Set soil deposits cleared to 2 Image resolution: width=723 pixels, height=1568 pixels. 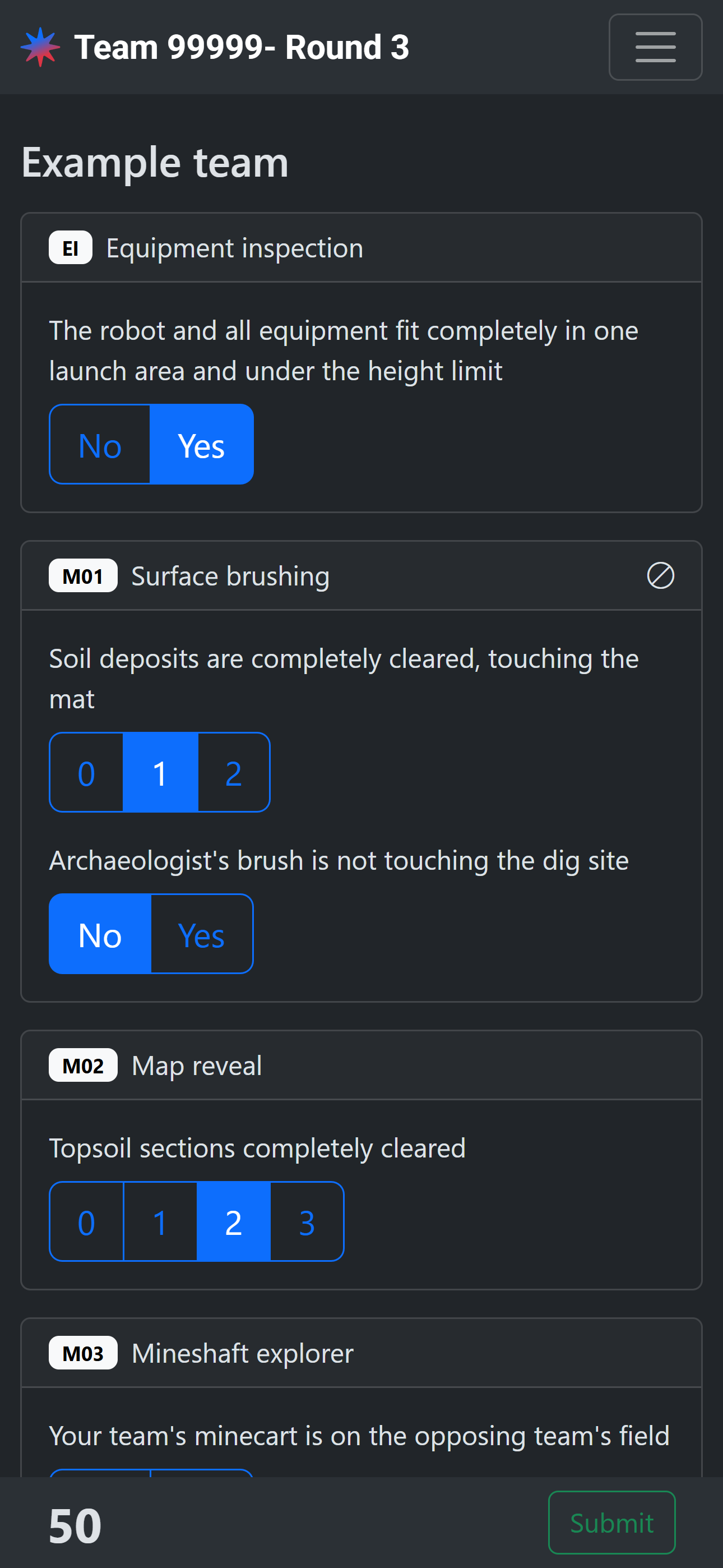[x=234, y=772]
